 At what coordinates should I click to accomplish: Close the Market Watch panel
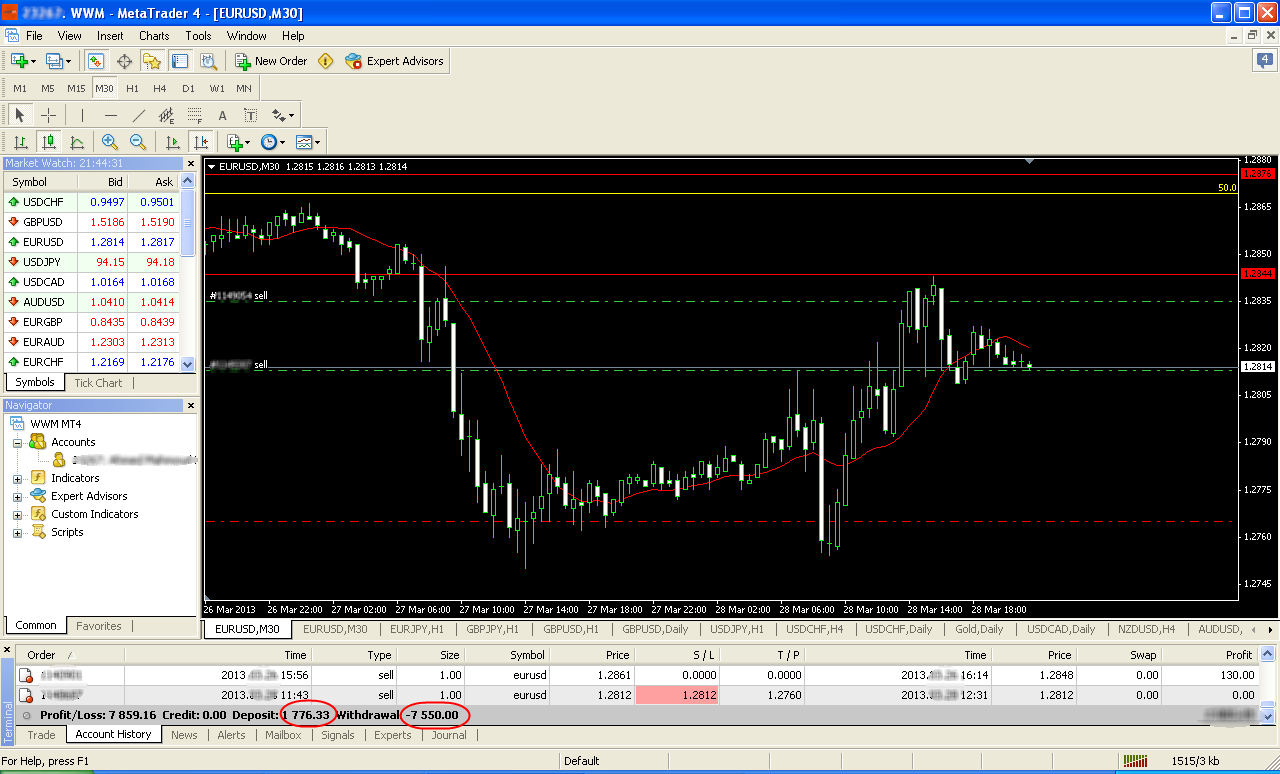click(191, 163)
